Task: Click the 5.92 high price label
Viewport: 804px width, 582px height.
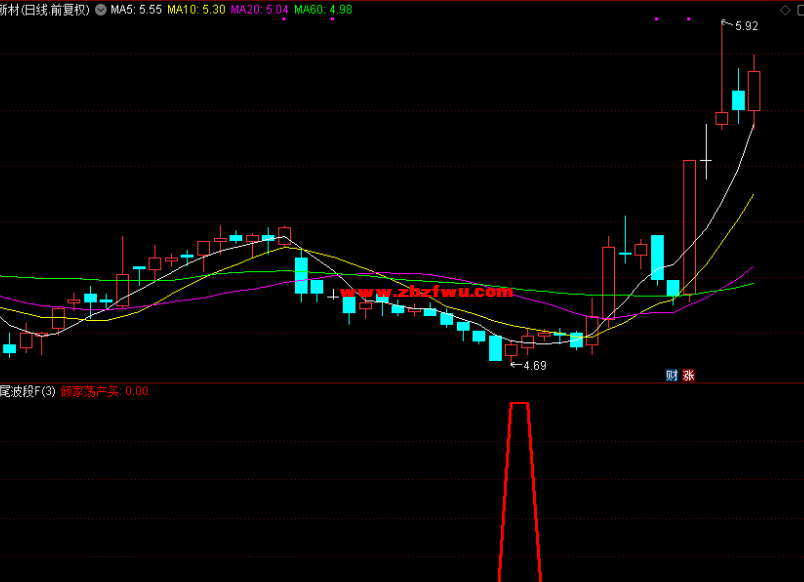Action: point(747,26)
